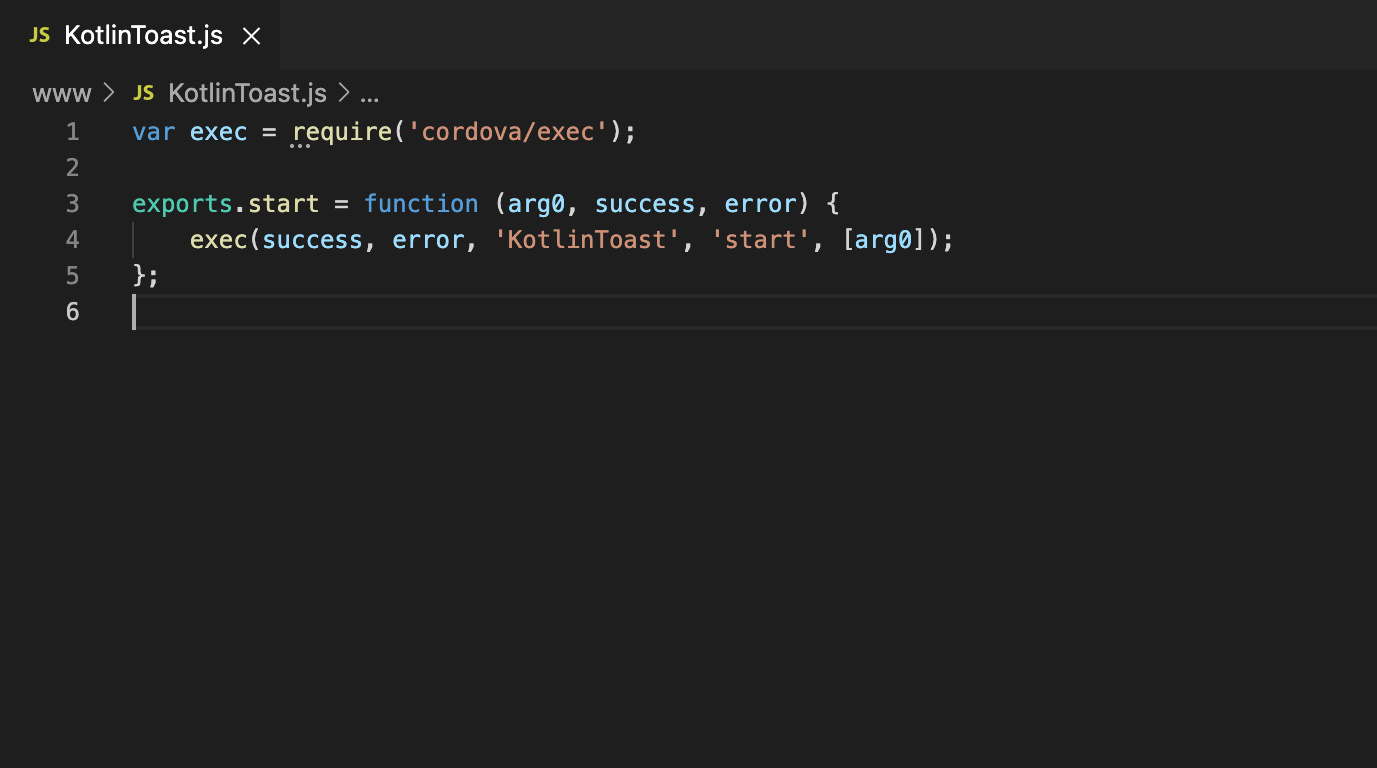Click the chevron after KotlinToast.js breadcrumb

click(x=343, y=94)
